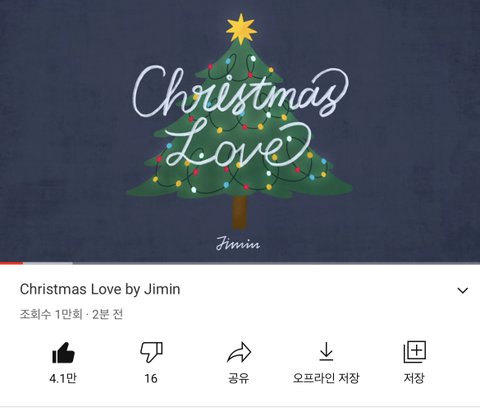Click the yellow star atop the tree

[241, 29]
